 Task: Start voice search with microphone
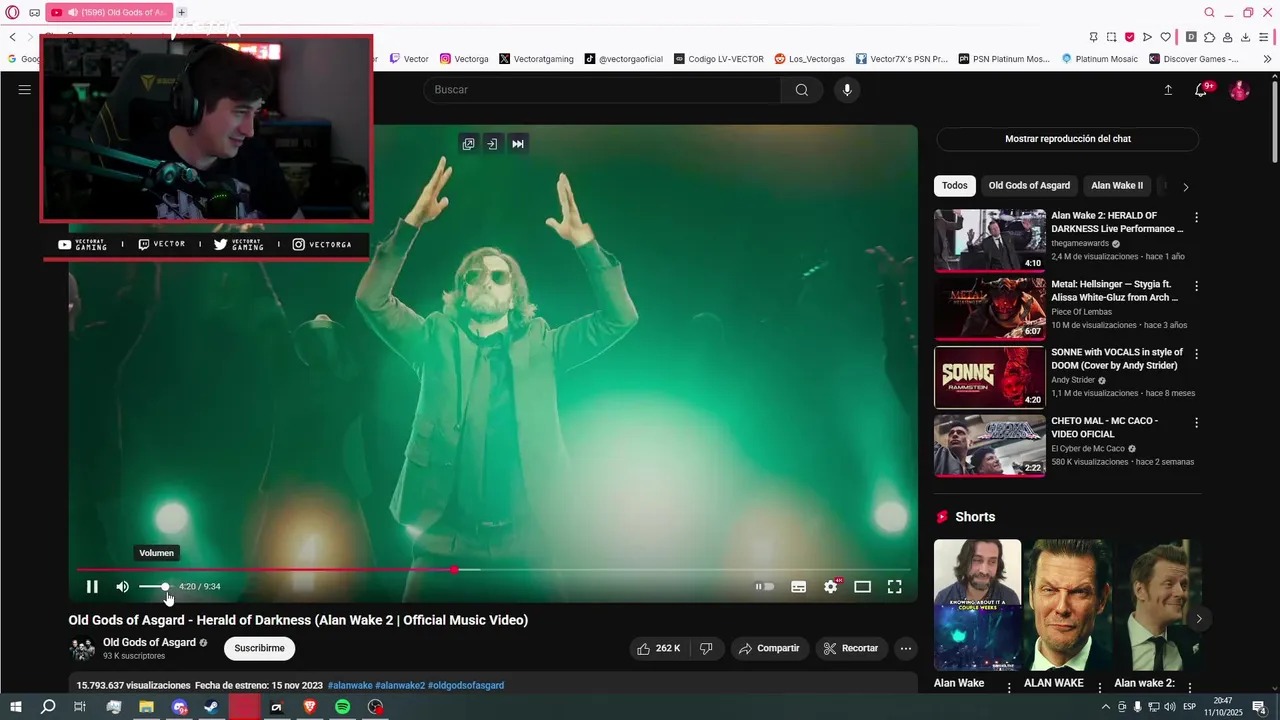click(847, 90)
